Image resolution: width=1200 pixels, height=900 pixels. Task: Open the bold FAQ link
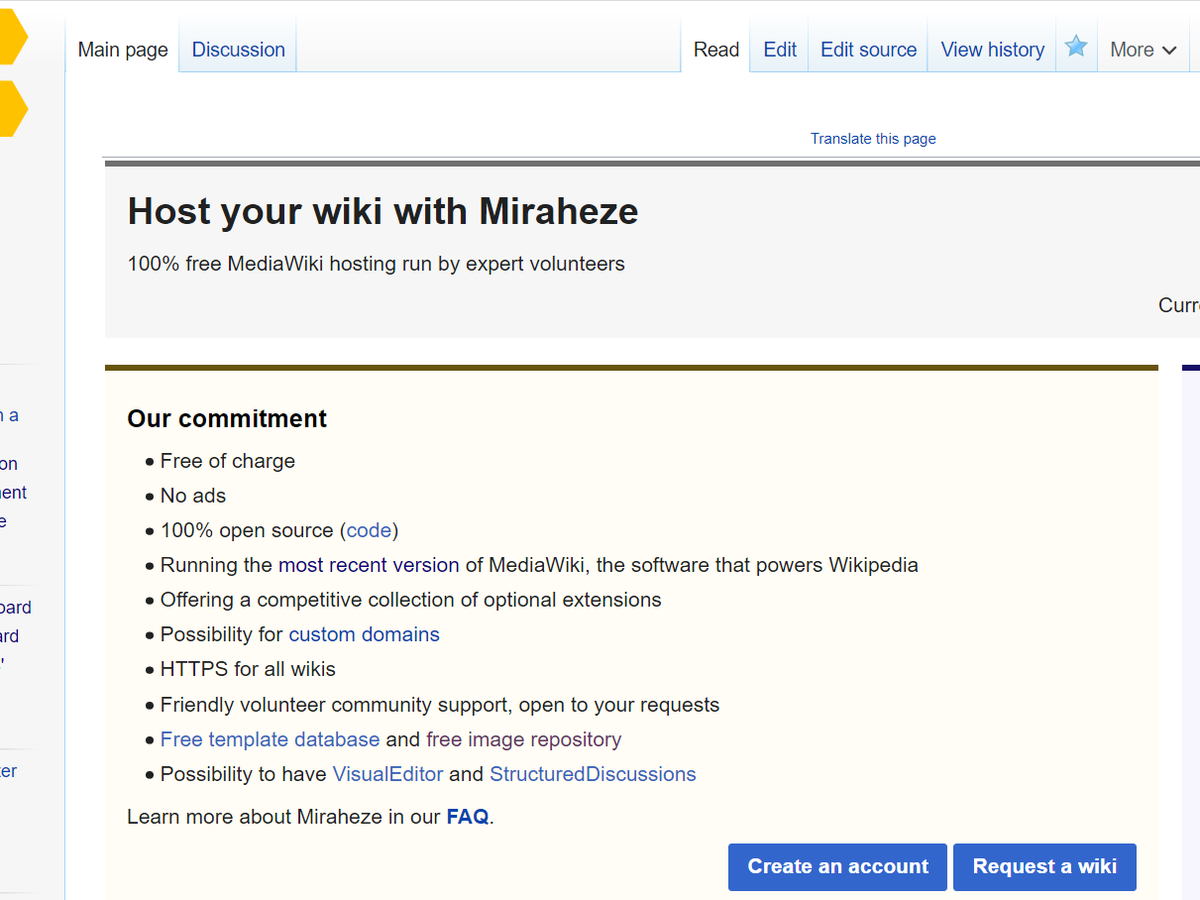(x=467, y=817)
